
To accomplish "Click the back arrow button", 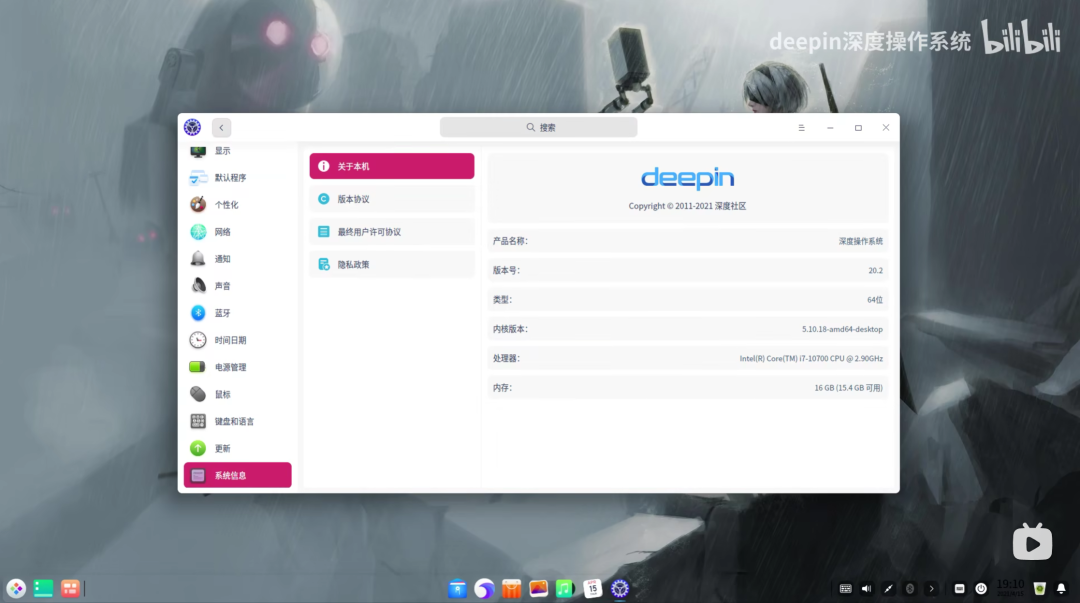I will (x=221, y=127).
